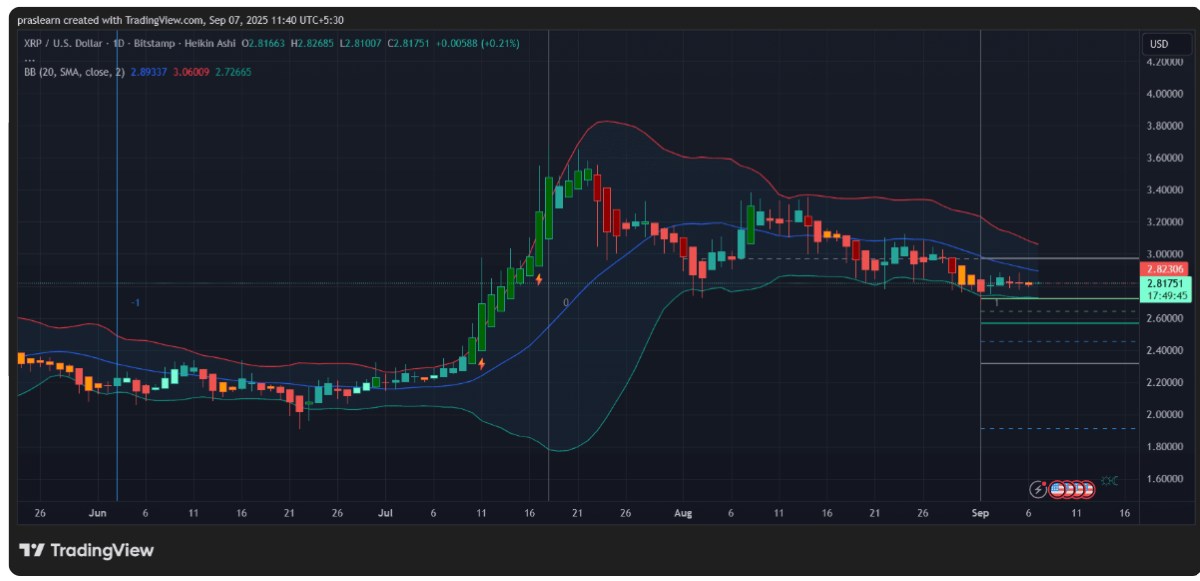This screenshot has height=581, width=1200.
Task: Click the orange lightning marker near Jul 16
Action: [540, 279]
